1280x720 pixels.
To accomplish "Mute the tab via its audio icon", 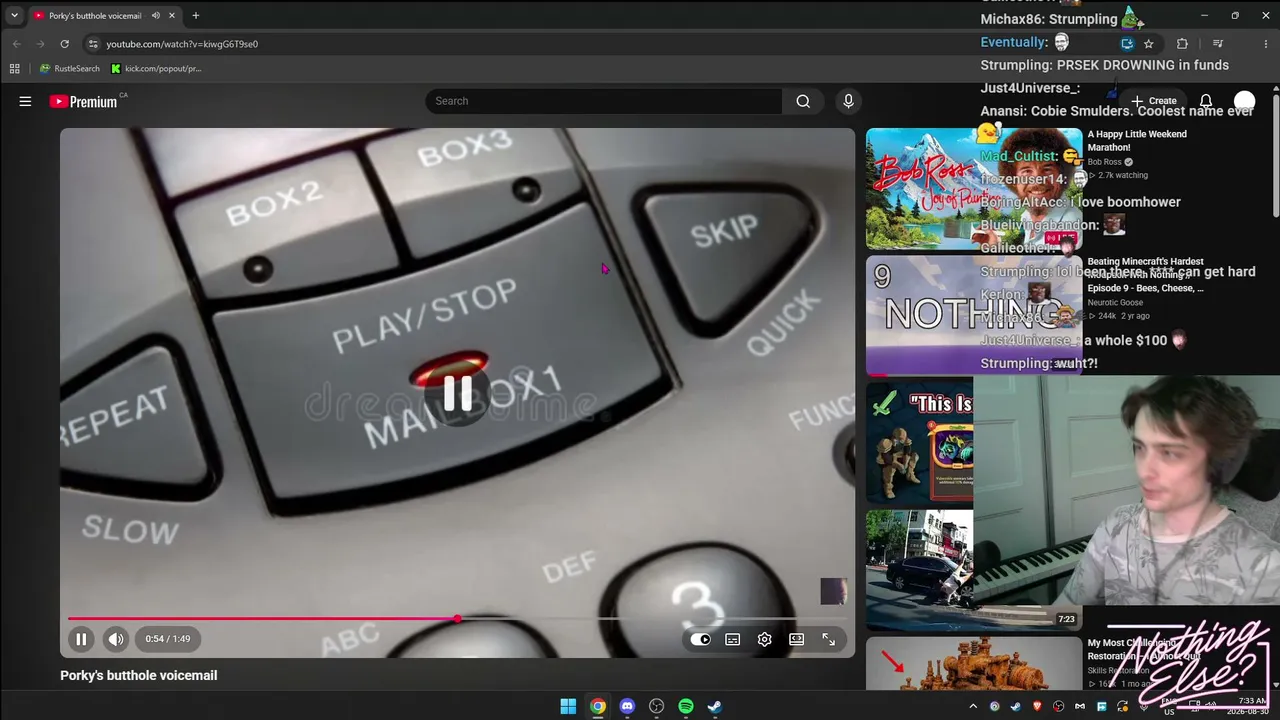I will tap(156, 16).
